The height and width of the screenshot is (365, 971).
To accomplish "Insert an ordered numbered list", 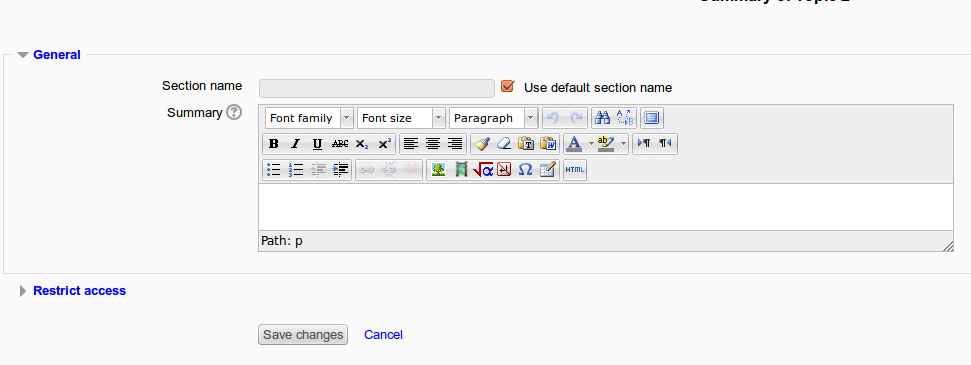I will (x=295, y=169).
